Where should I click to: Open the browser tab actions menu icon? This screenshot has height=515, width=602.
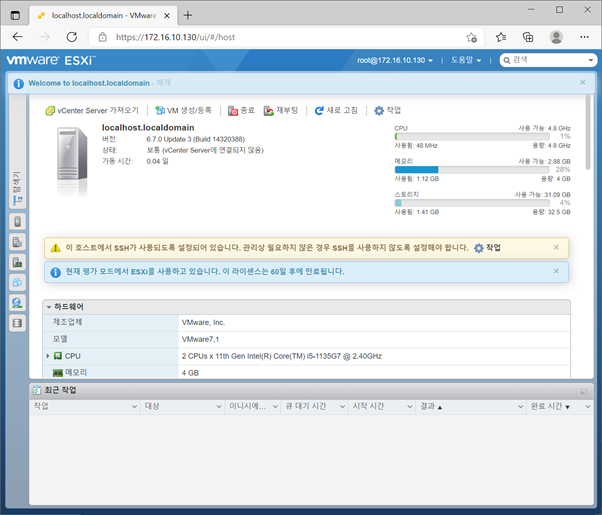[15, 15]
